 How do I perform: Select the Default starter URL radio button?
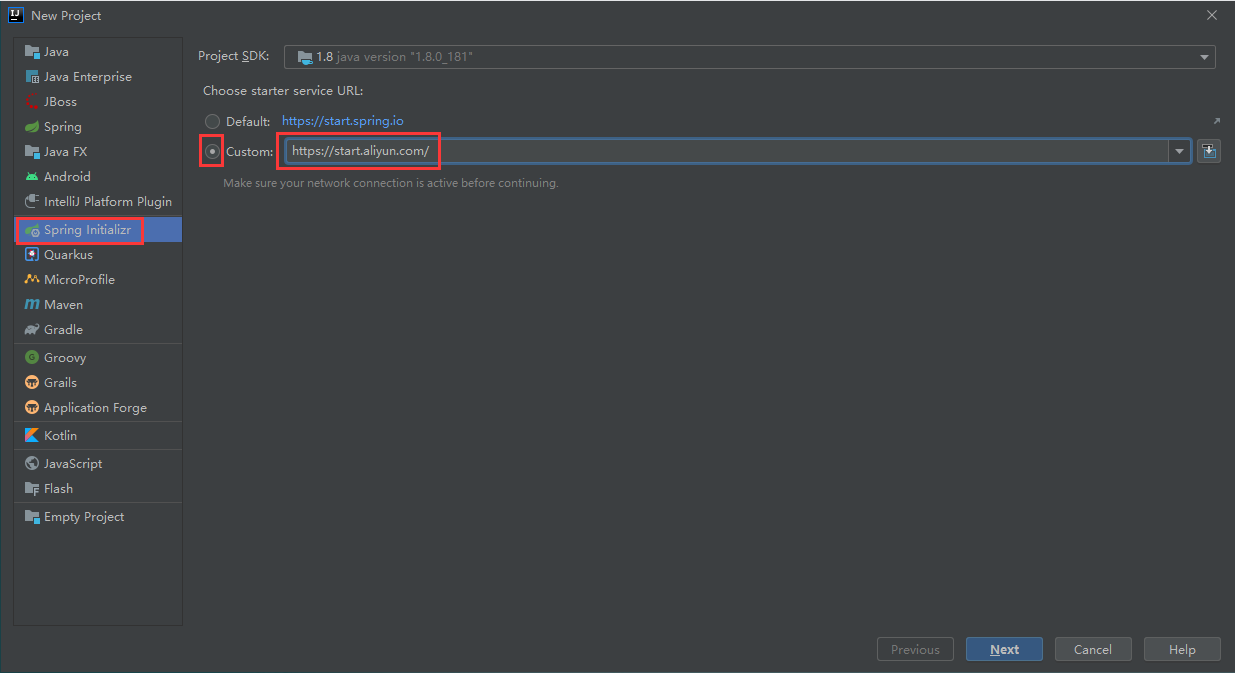coord(212,121)
